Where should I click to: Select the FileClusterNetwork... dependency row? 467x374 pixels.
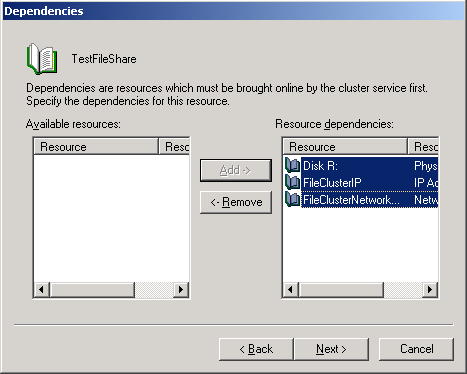tap(361, 199)
